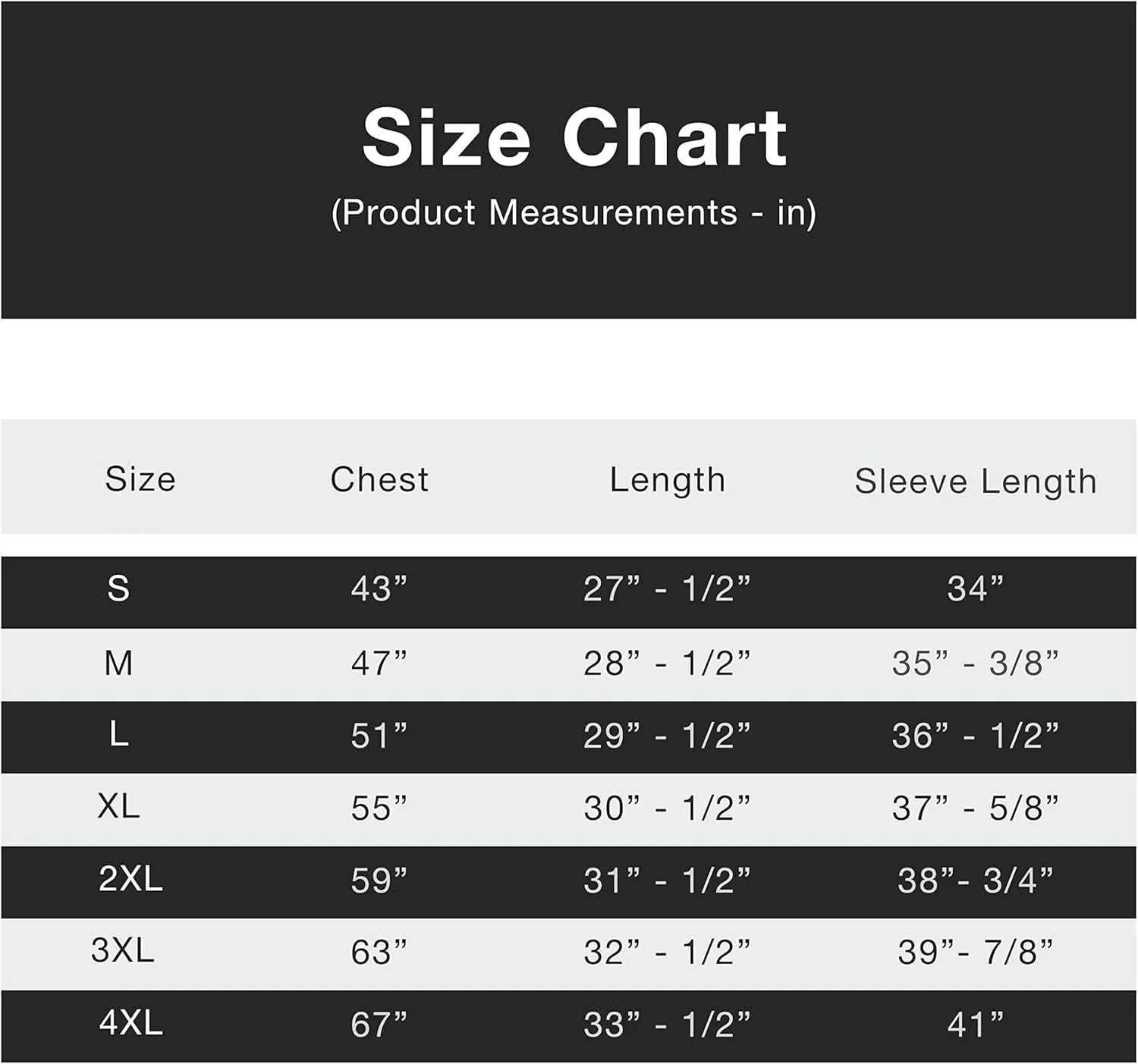Select the 67" chest value for 4XL
Screen dimensions: 1138x1064
coord(379,1025)
